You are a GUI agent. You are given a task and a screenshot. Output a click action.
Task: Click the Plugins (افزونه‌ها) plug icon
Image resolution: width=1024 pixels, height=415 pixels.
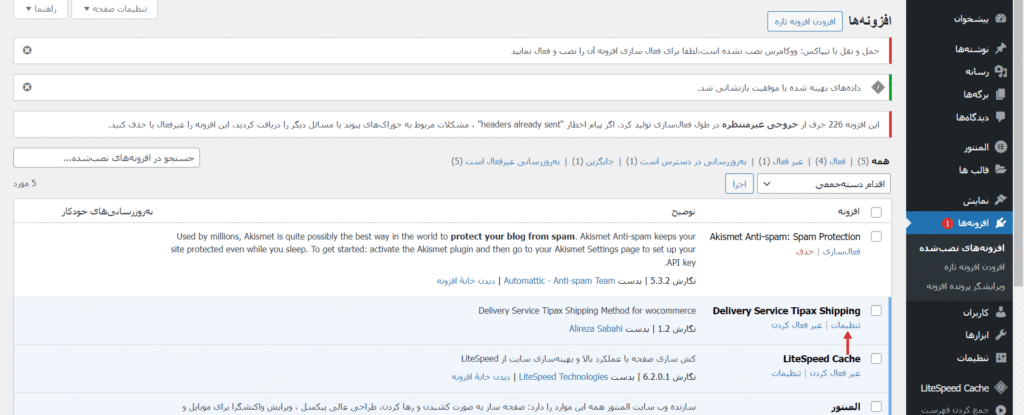pyautogui.click(x=1000, y=223)
